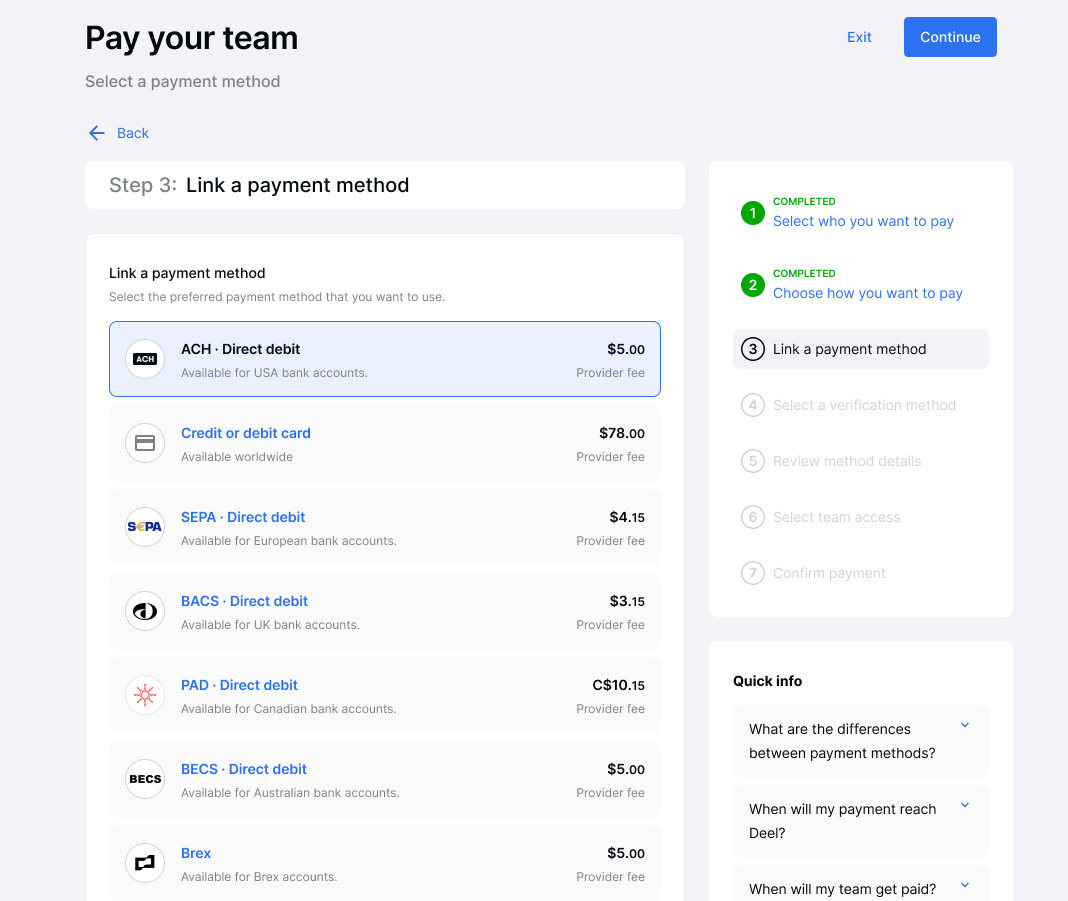
Task: Click the ACH circular logo icon
Action: coord(145,359)
